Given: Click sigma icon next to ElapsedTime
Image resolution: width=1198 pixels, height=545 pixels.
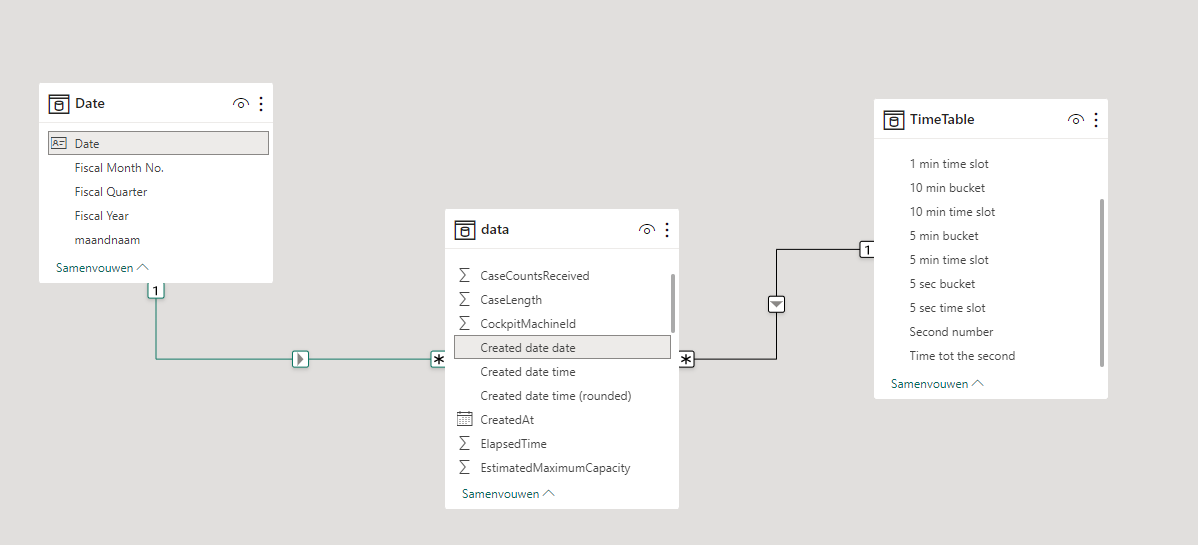Looking at the screenshot, I should click(465, 444).
